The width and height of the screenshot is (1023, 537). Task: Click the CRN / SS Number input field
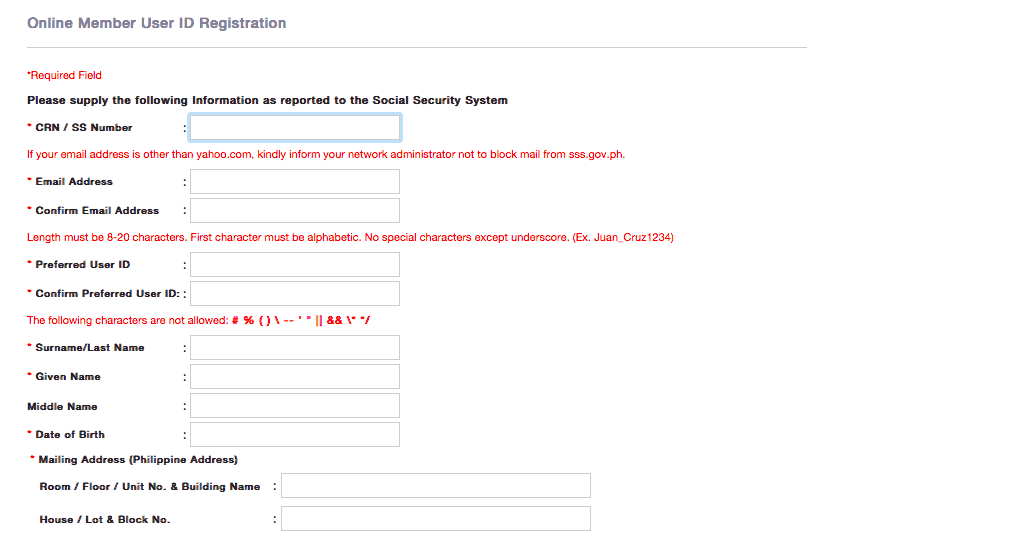click(295, 128)
